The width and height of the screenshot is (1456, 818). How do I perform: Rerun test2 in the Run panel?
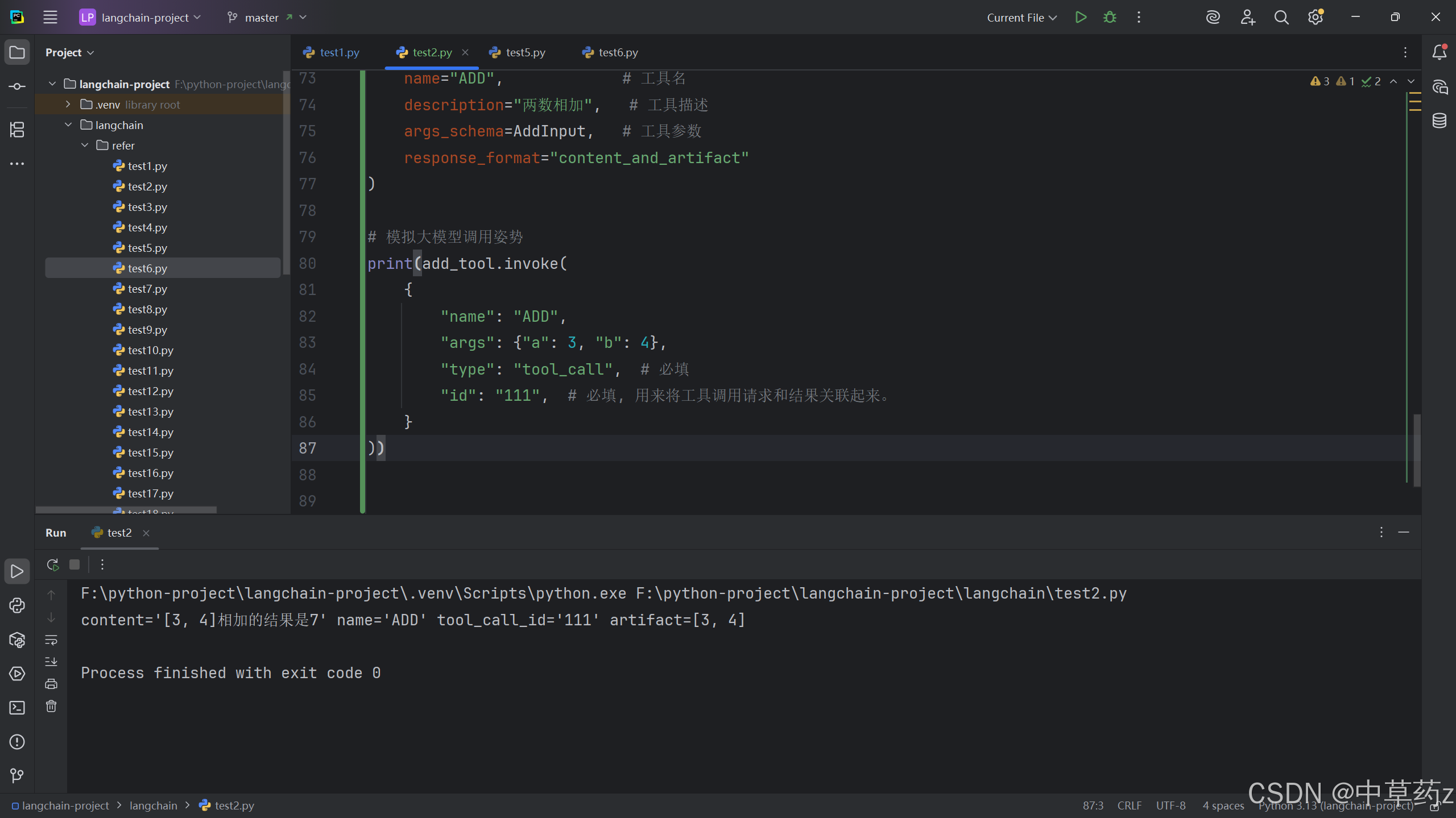(x=52, y=564)
